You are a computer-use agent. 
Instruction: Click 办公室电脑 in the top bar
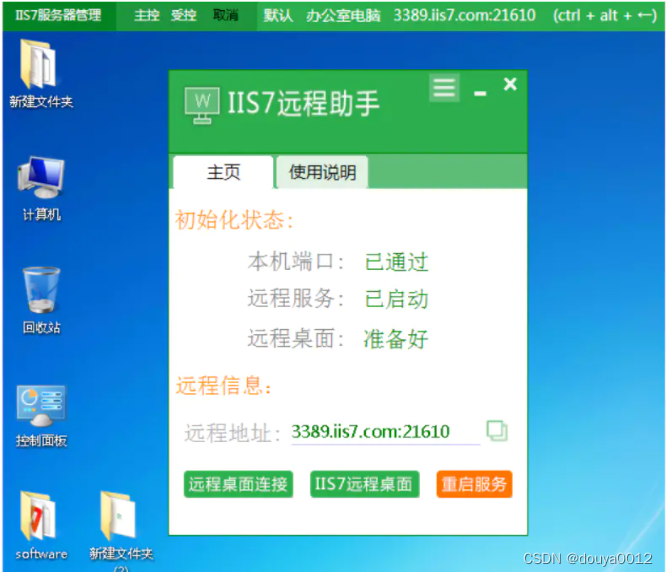point(343,15)
